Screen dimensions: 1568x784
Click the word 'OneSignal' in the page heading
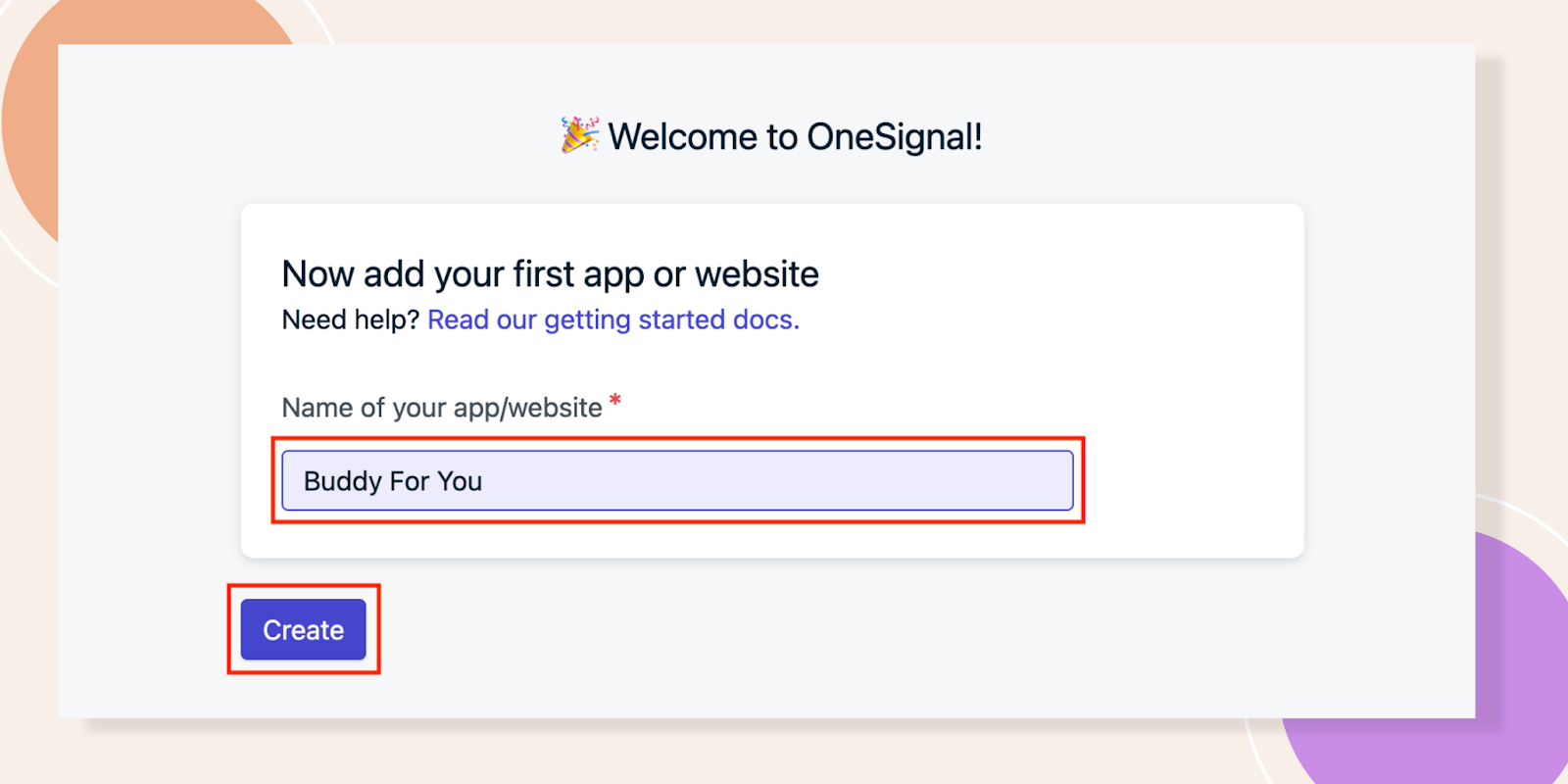(x=892, y=136)
